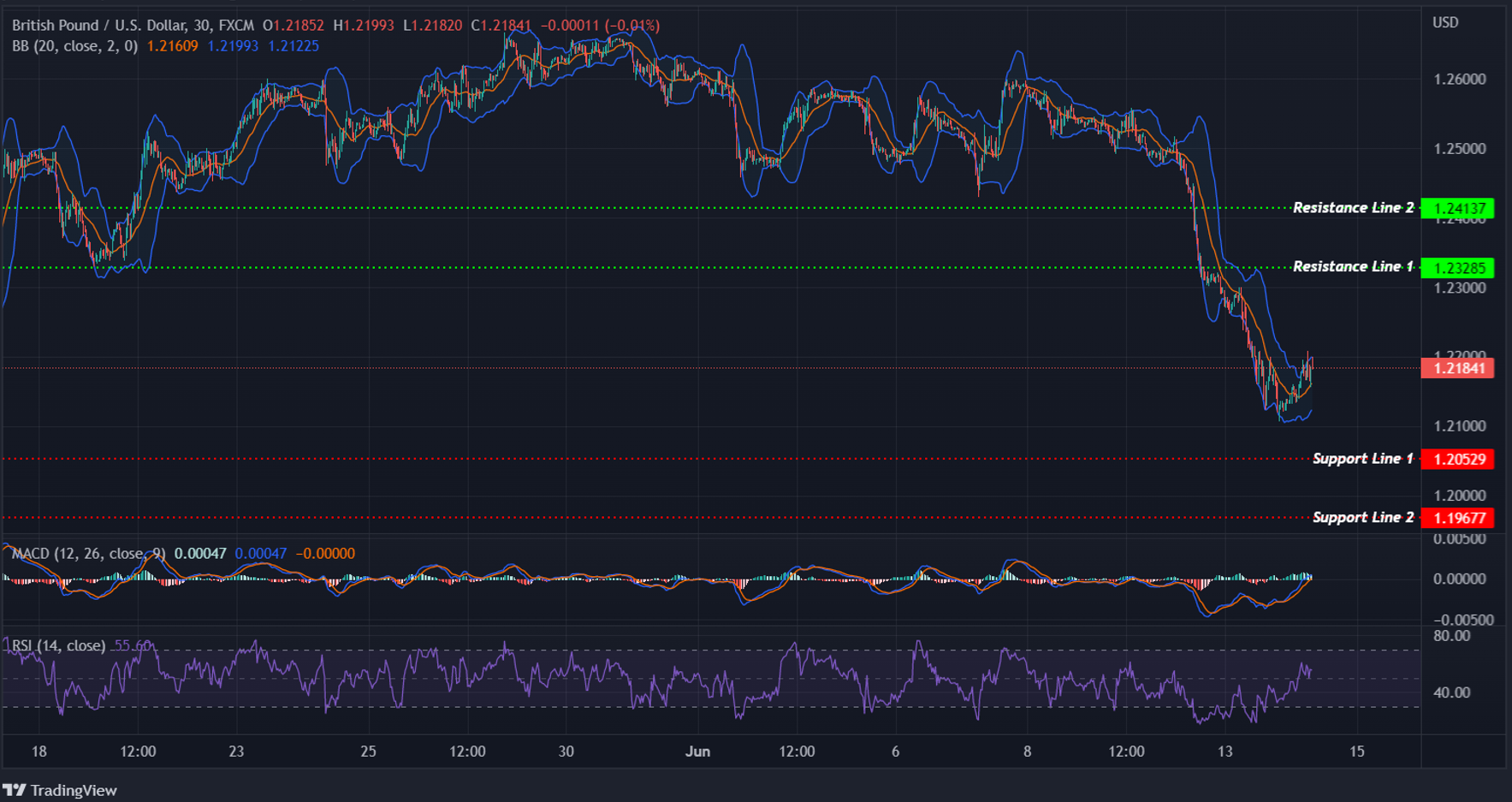
Task: Select the Support Line 1 price label 1.20529
Action: coord(1459,459)
